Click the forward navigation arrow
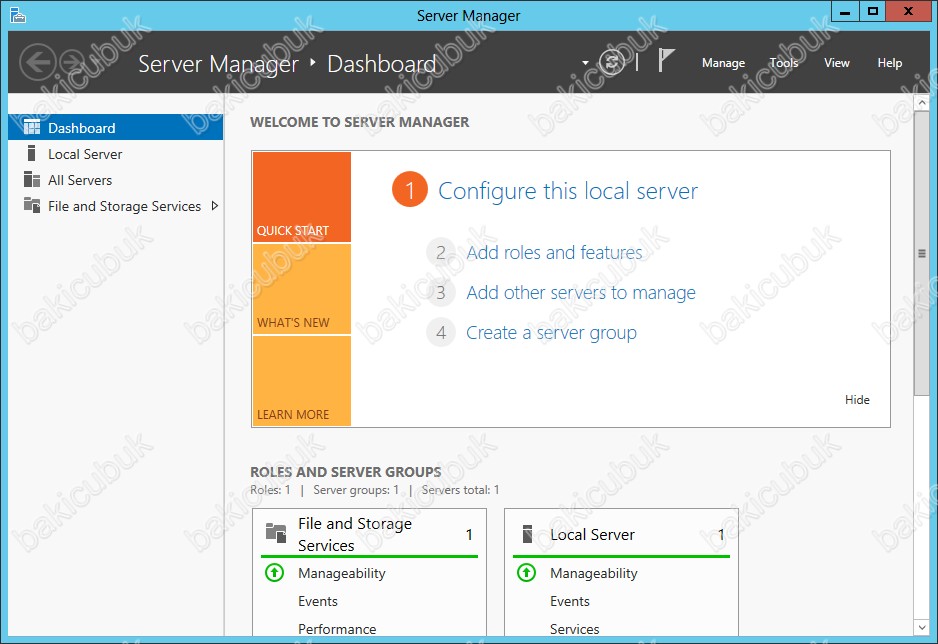The width and height of the screenshot is (938, 644). point(74,62)
